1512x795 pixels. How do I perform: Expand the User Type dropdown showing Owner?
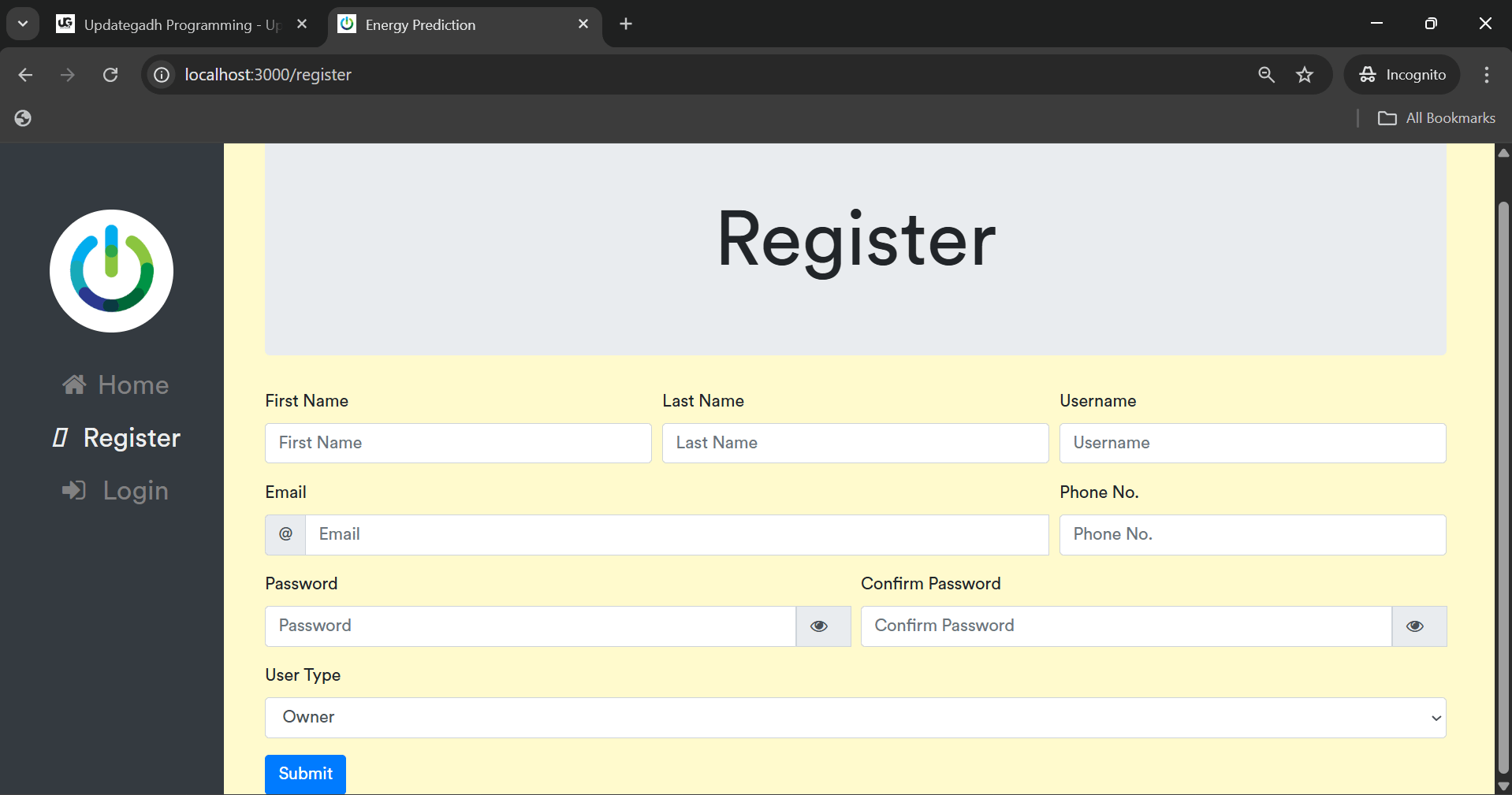(x=855, y=718)
